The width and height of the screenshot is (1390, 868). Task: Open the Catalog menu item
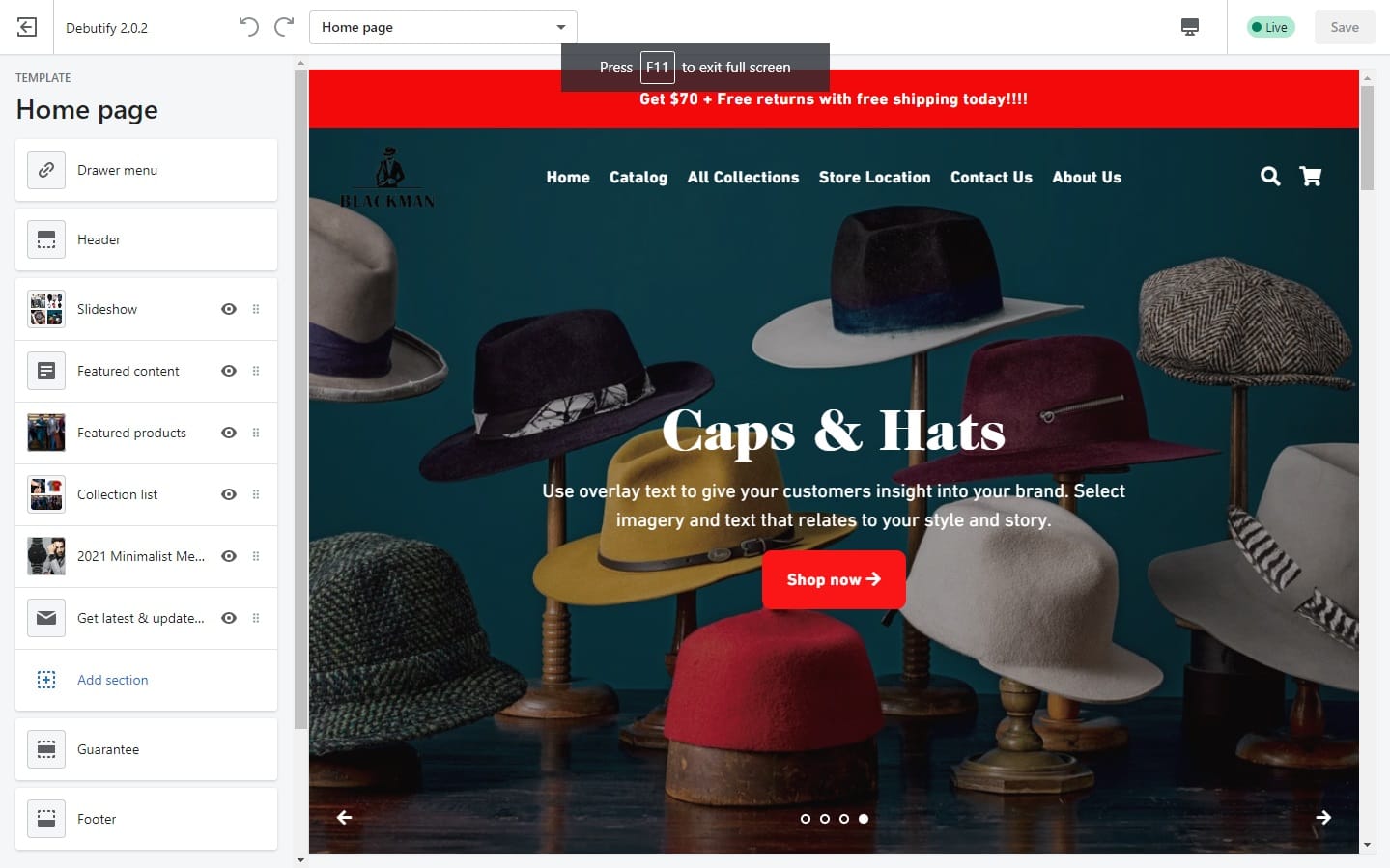click(x=638, y=178)
